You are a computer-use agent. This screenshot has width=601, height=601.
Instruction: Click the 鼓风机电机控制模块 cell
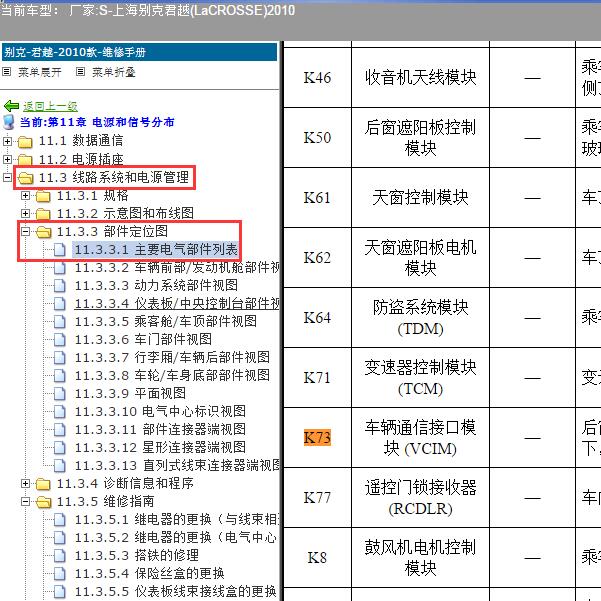(x=420, y=558)
